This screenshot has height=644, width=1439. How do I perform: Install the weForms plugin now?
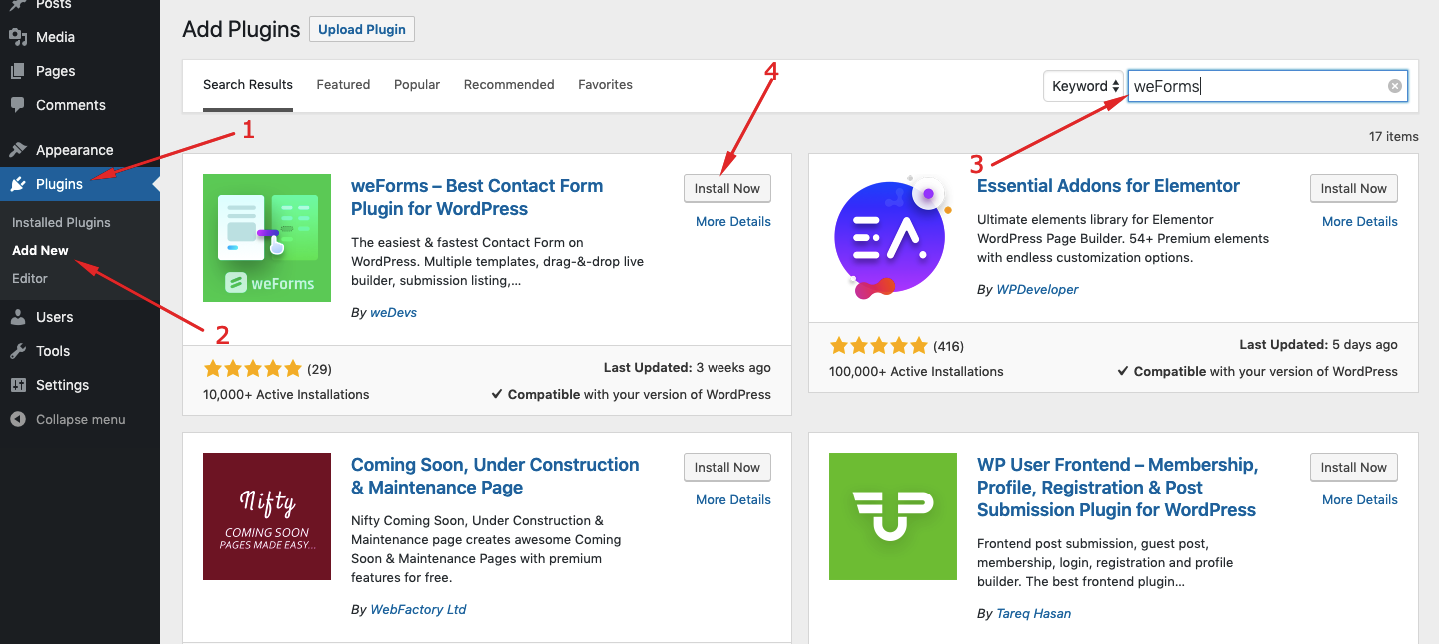pyautogui.click(x=727, y=188)
